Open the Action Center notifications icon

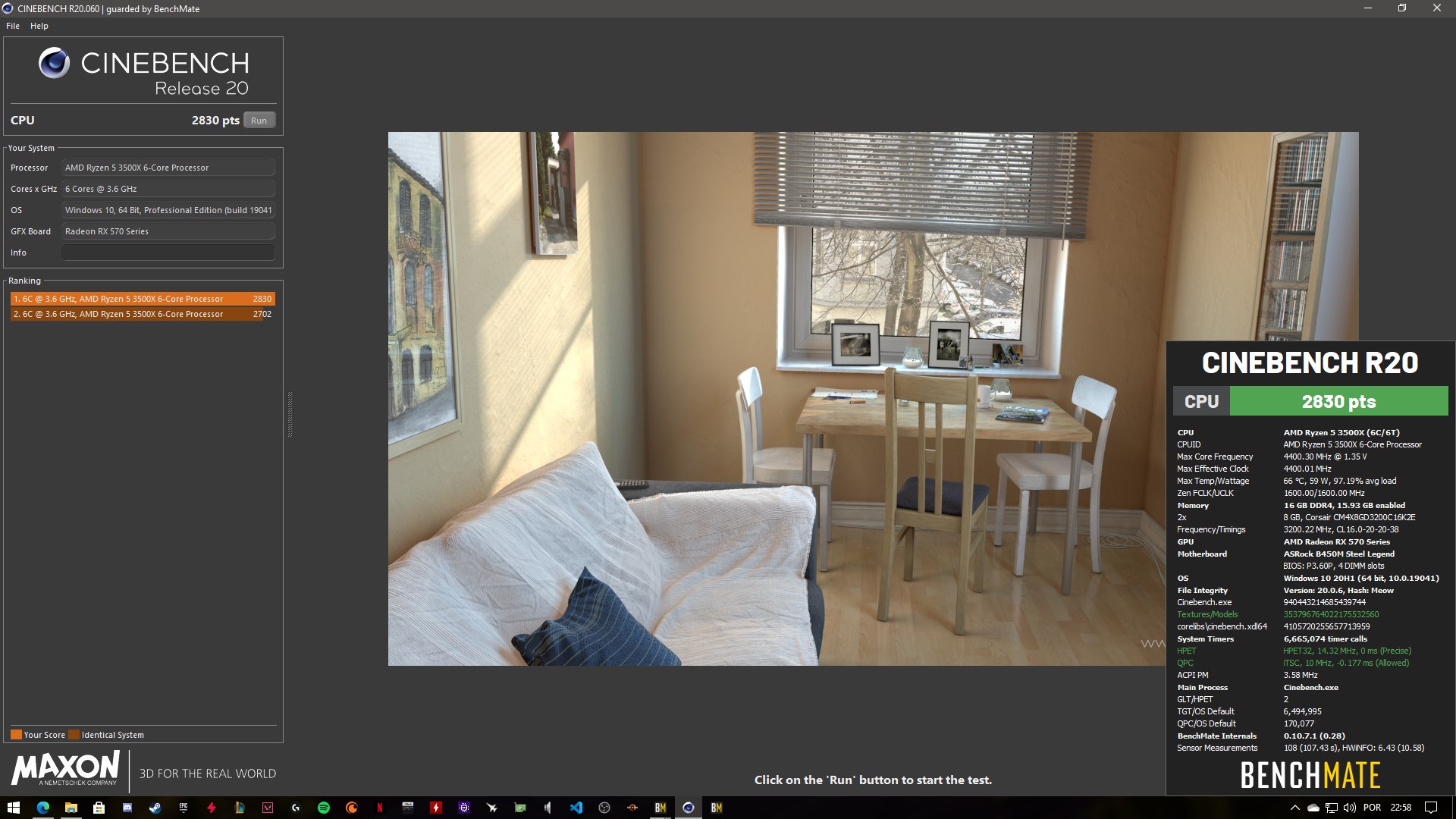[x=1431, y=808]
